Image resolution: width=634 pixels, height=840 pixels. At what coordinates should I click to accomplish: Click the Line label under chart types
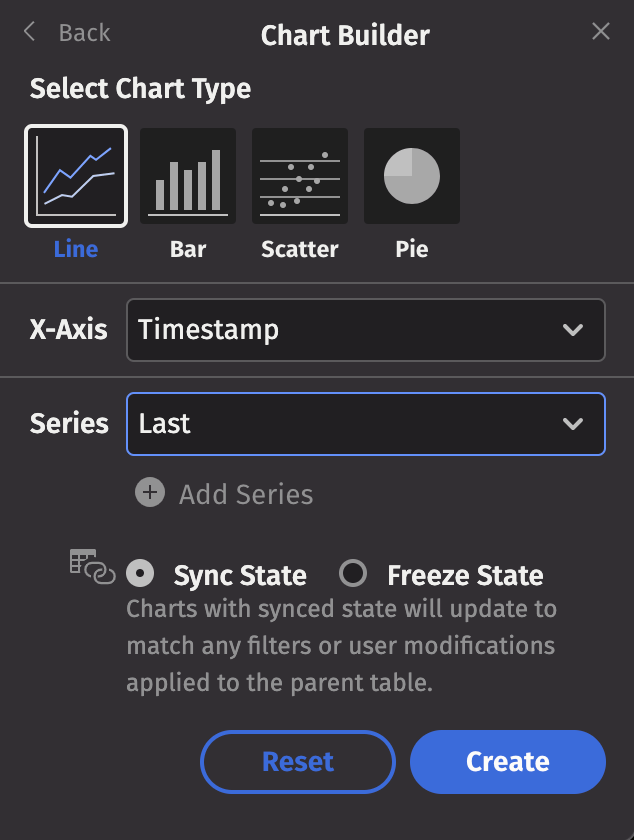(x=76, y=248)
